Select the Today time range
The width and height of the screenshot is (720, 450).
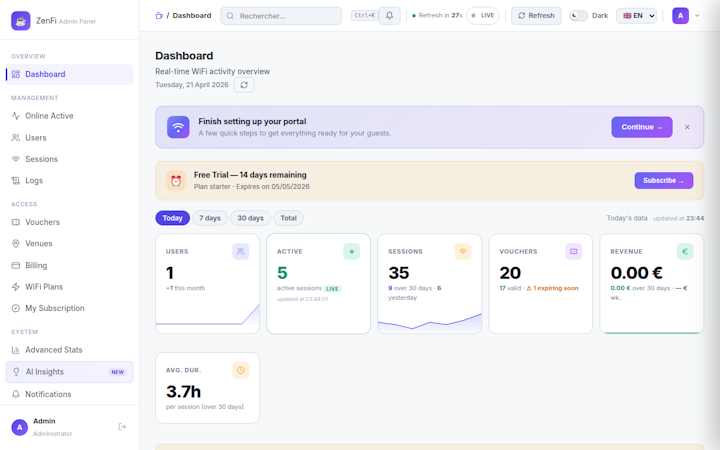(x=172, y=218)
